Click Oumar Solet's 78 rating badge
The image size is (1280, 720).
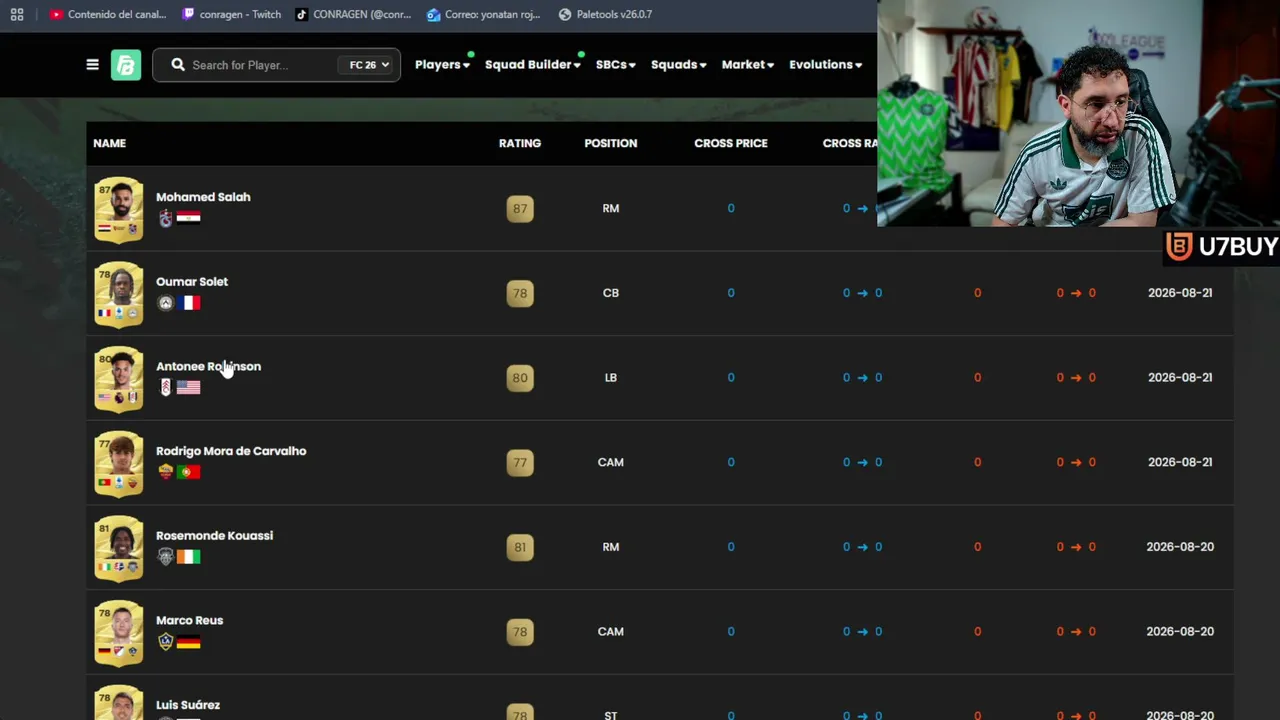click(x=520, y=293)
